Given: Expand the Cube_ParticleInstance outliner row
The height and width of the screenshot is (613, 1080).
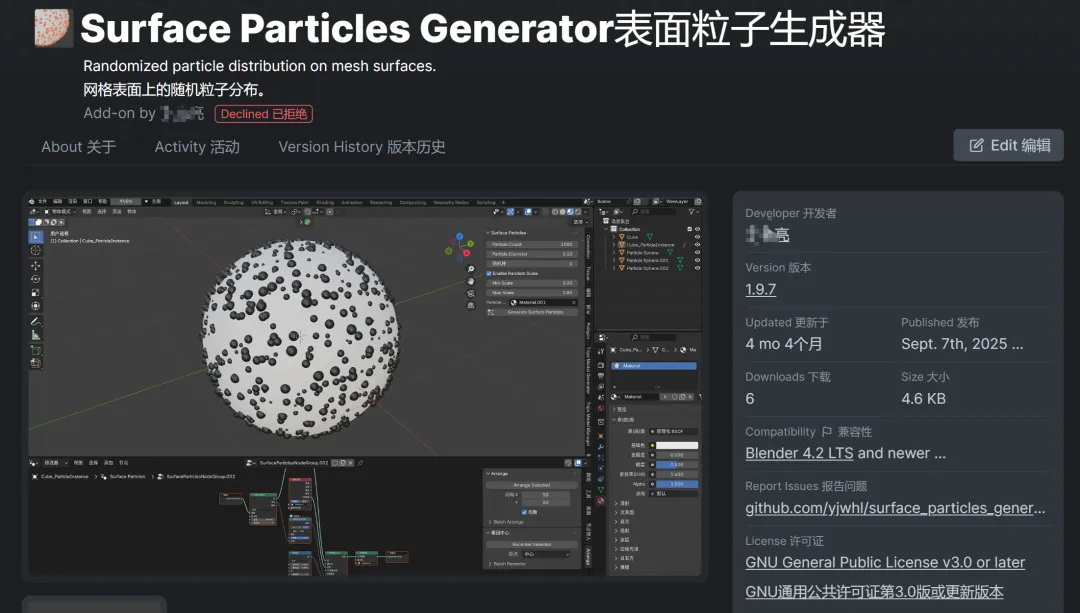Looking at the screenshot, I should [614, 245].
